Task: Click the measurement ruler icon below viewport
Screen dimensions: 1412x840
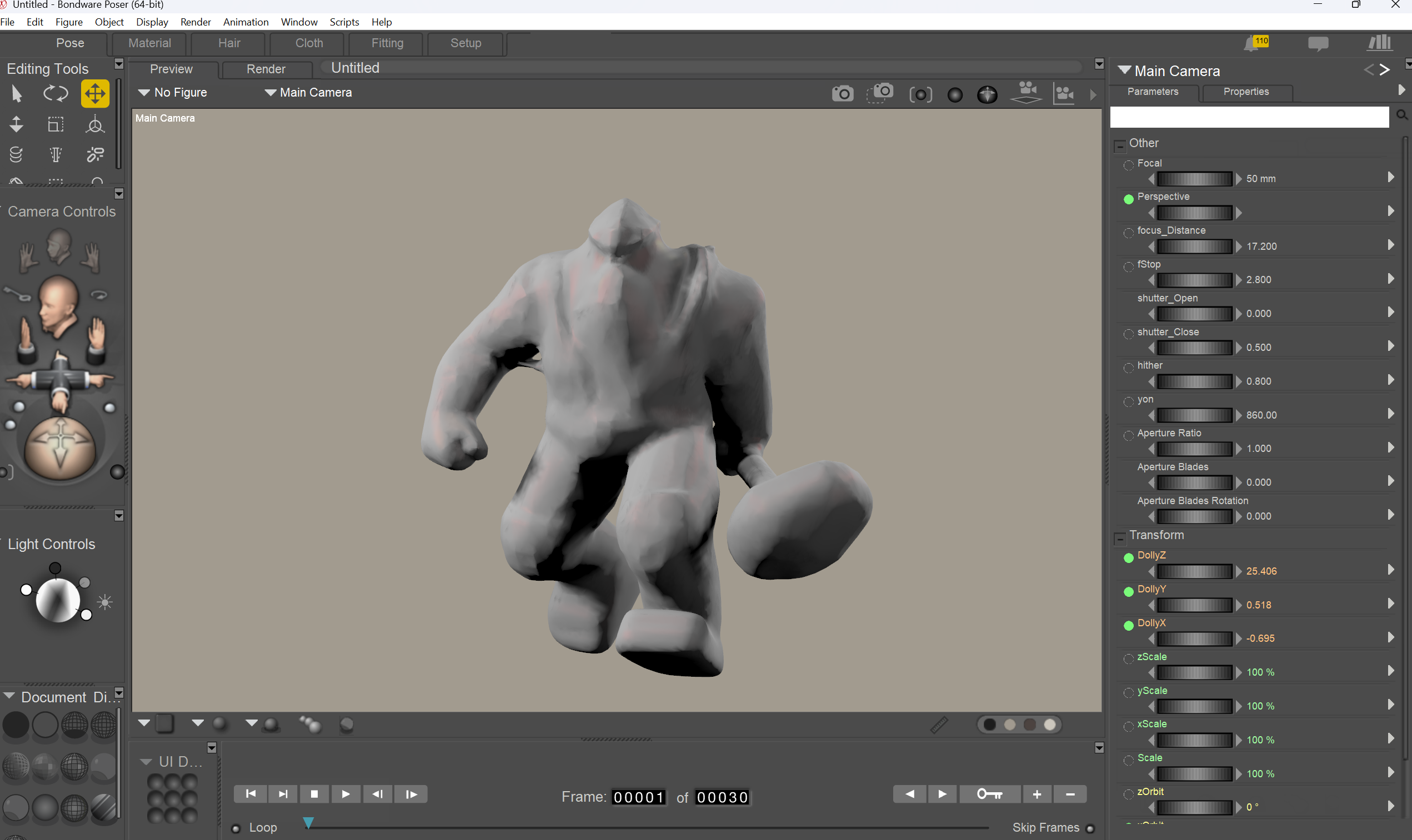Action: click(x=939, y=725)
